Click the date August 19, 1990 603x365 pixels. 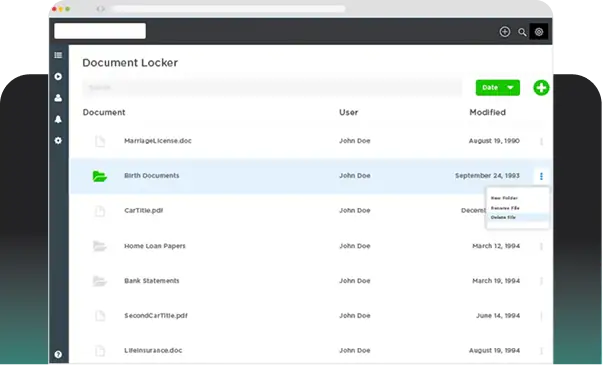(494, 141)
